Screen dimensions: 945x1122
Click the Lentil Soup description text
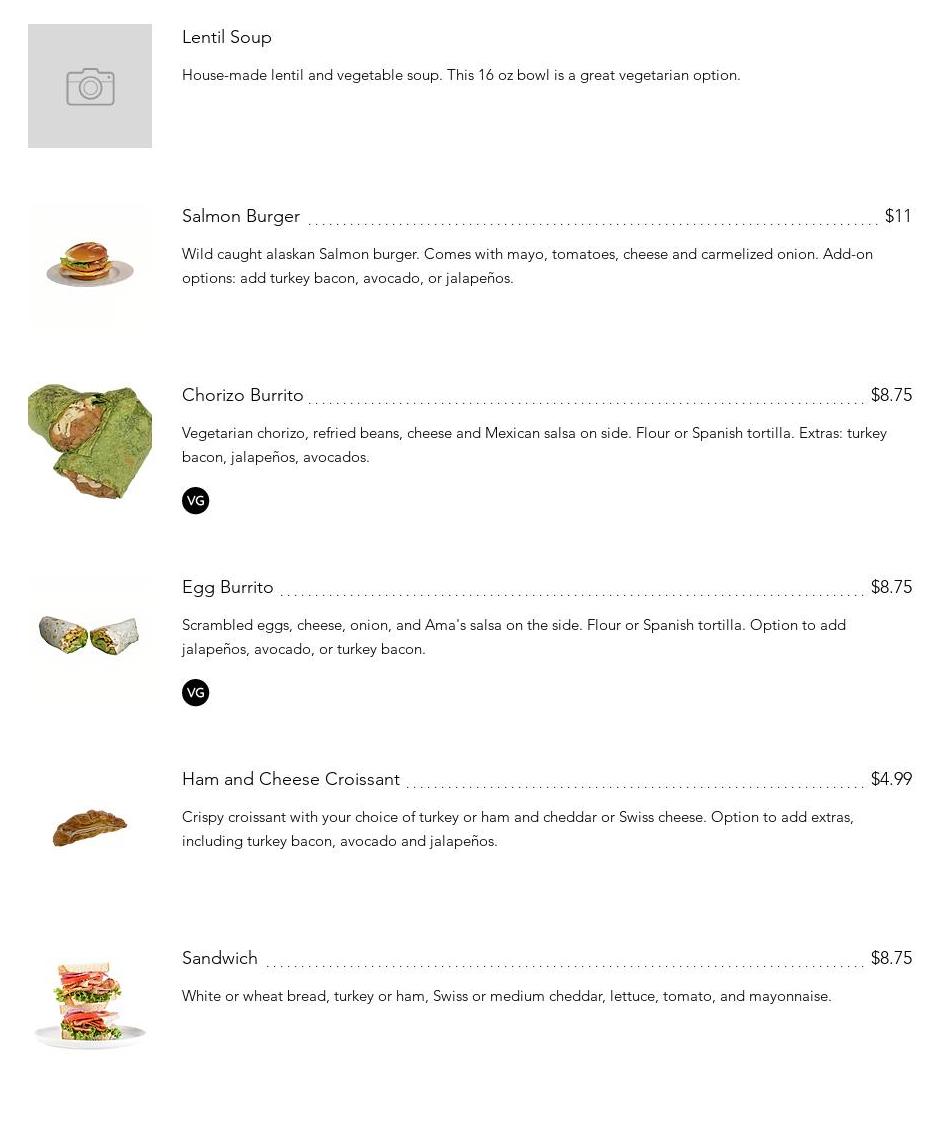(461, 75)
